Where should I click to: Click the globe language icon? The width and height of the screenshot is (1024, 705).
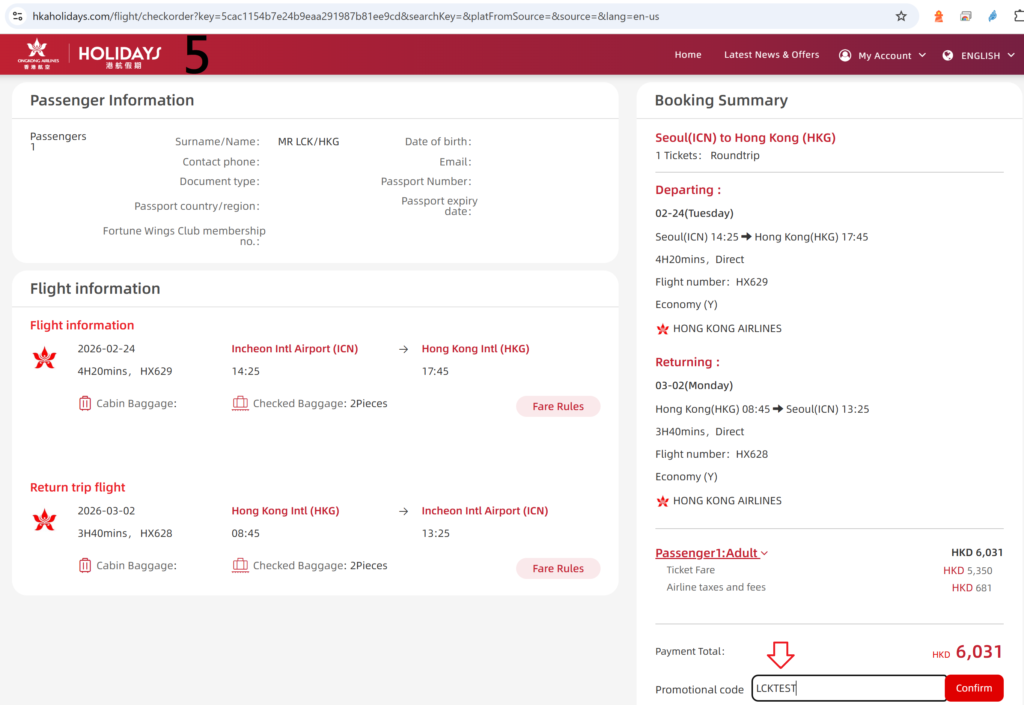tap(948, 55)
